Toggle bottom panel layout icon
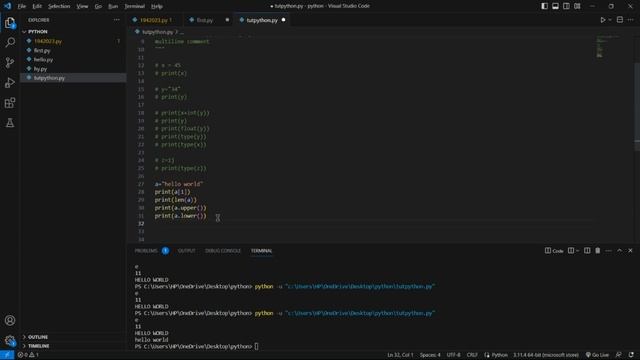Screen dimensions: 640x360 coord(556,6)
